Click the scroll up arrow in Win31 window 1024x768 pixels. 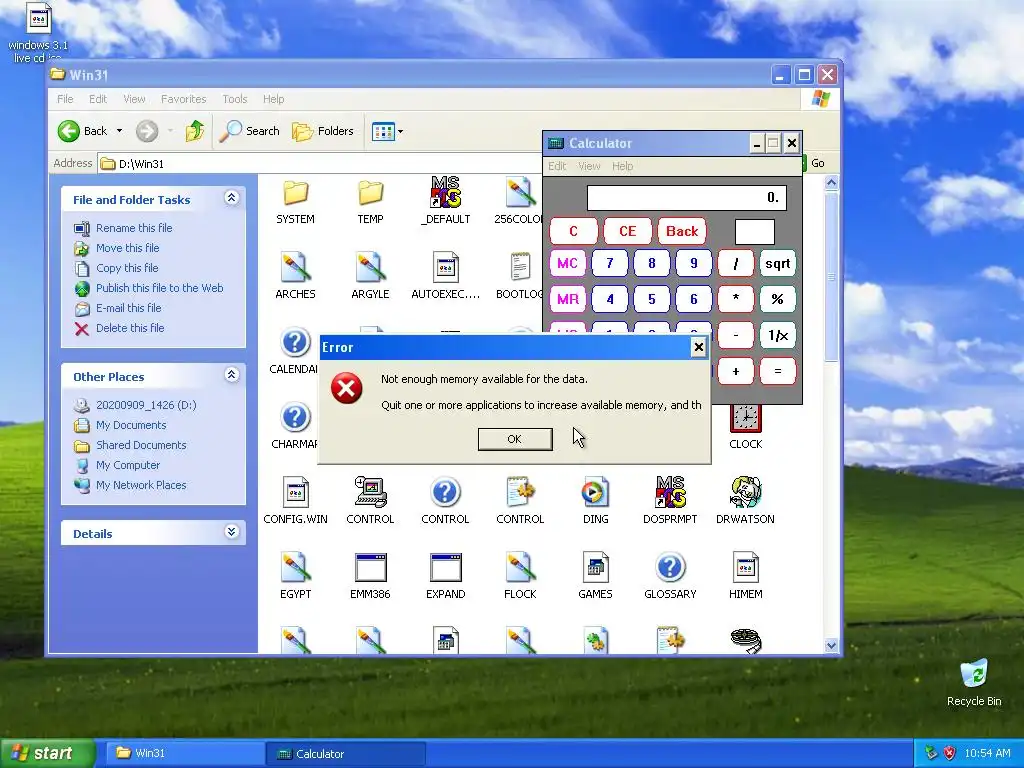[x=831, y=183]
